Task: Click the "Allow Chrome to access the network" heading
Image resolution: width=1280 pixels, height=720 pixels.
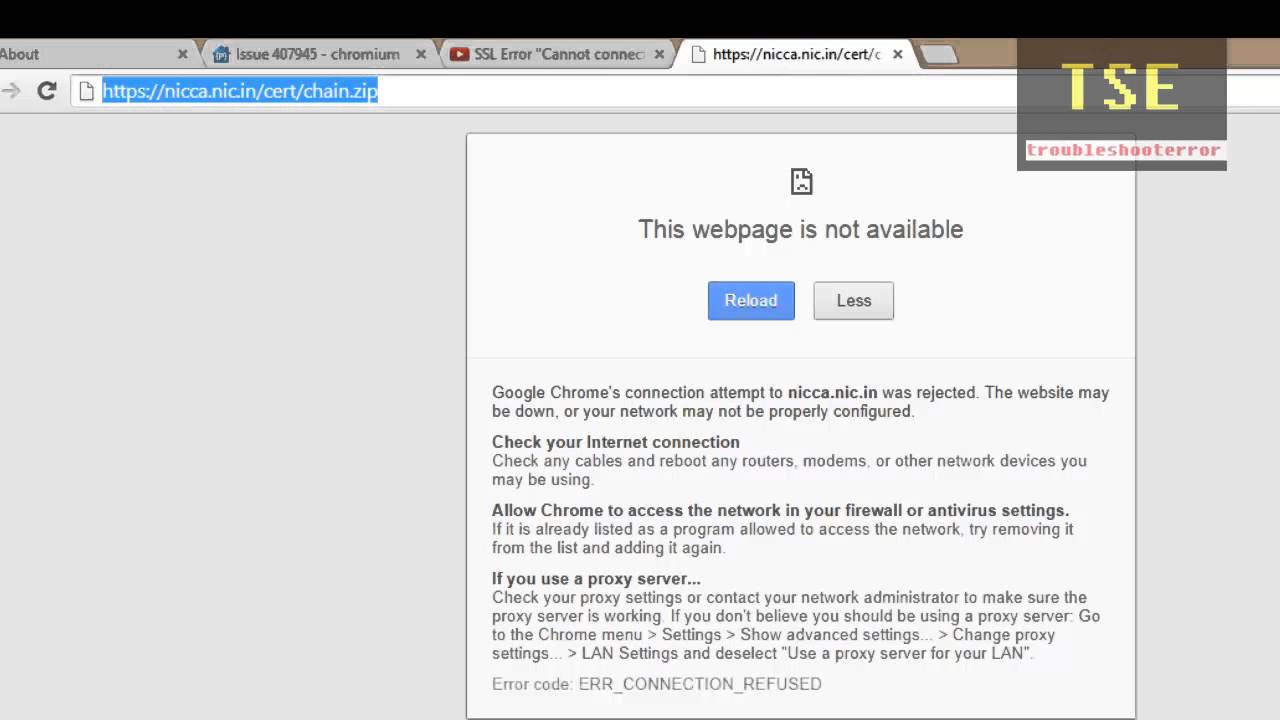Action: (780, 510)
